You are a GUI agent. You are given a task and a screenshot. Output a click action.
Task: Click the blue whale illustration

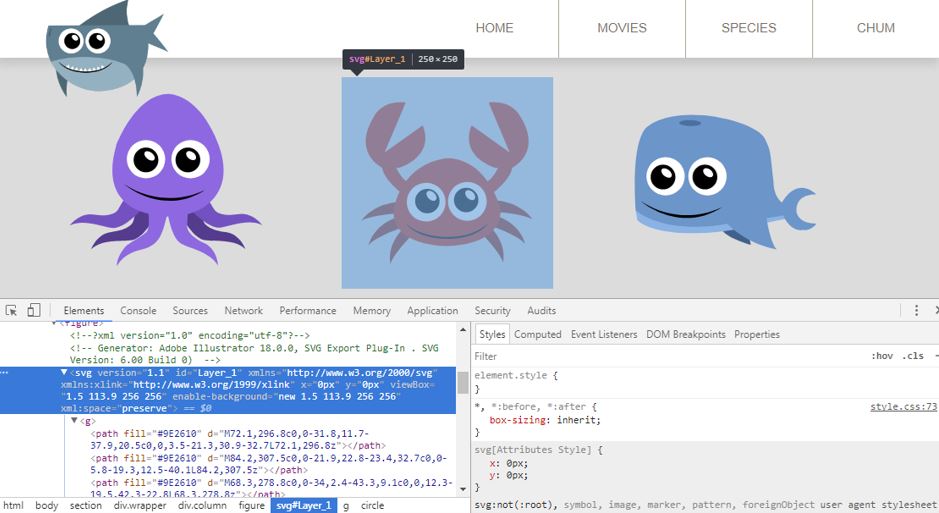(718, 180)
